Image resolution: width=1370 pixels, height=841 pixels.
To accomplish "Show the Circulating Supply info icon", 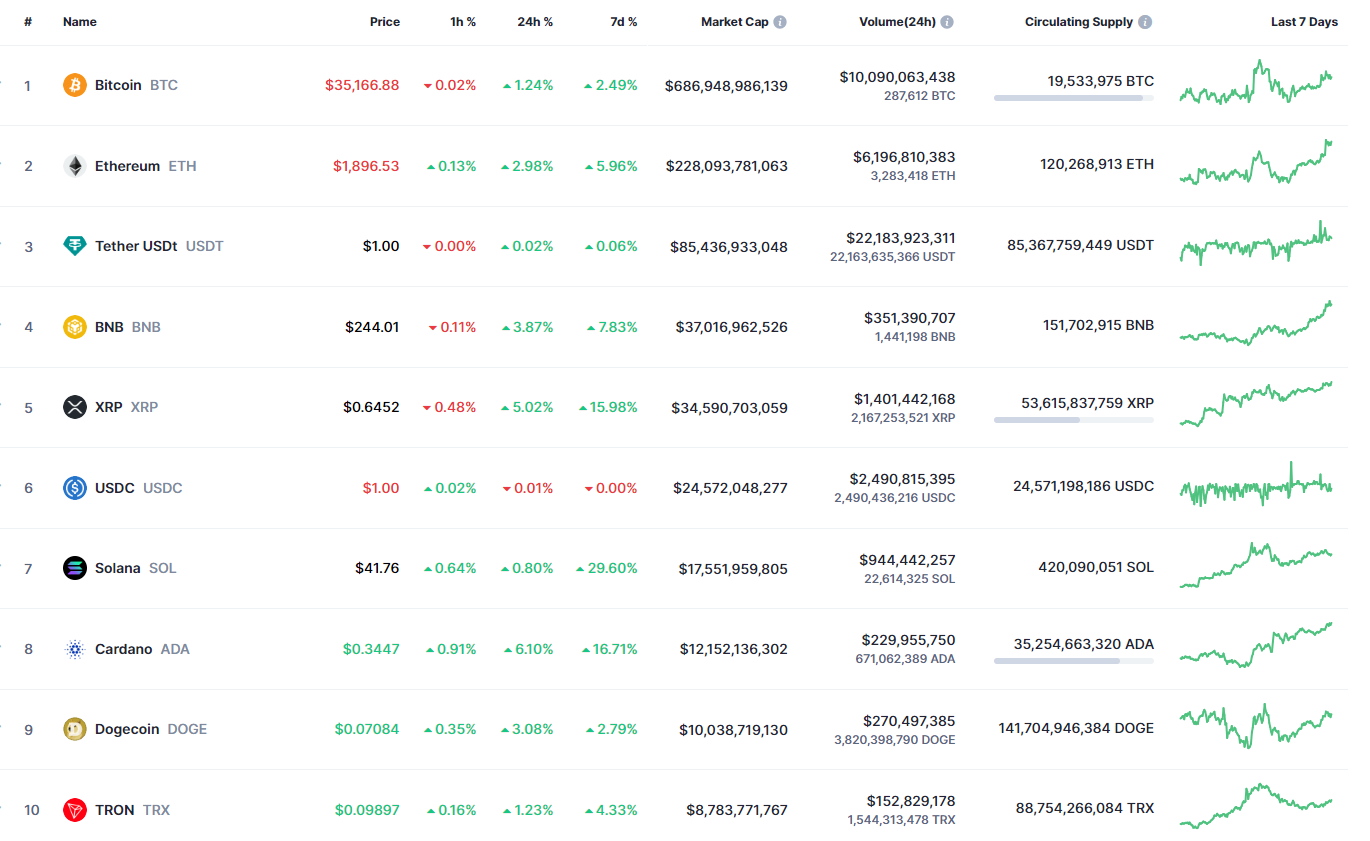I will click(x=1145, y=22).
